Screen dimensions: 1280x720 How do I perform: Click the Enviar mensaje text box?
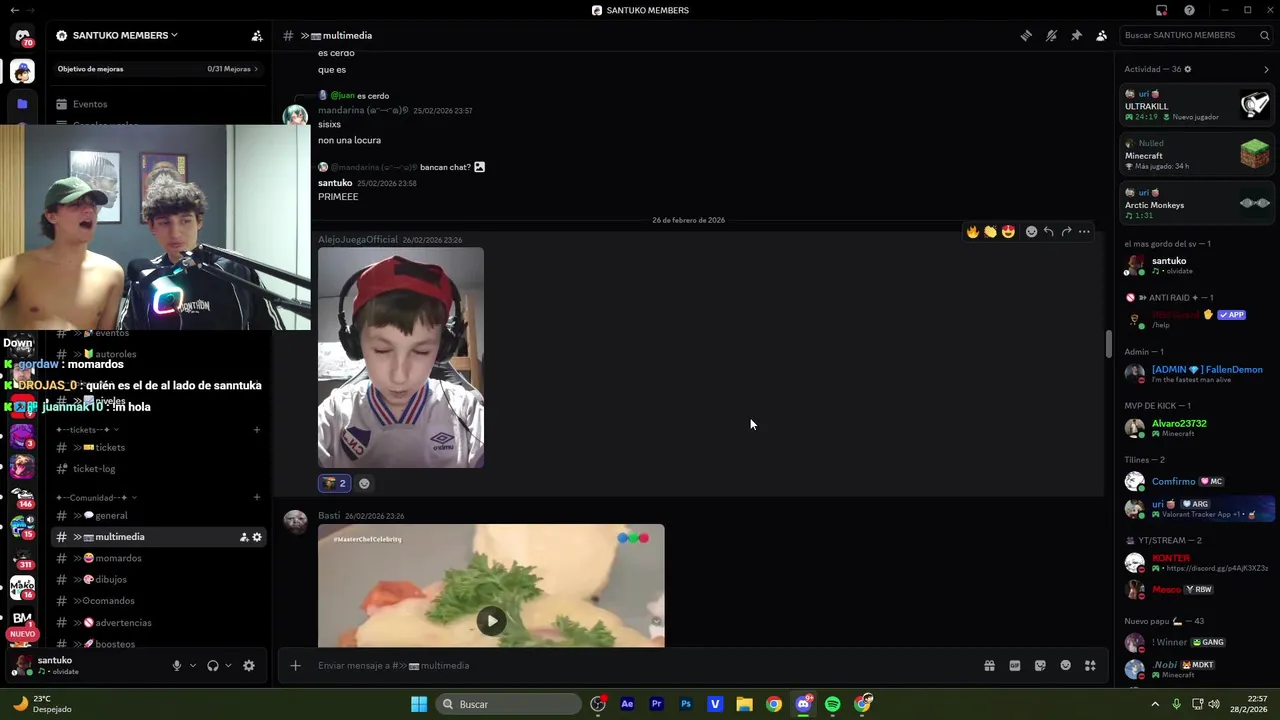coord(640,665)
